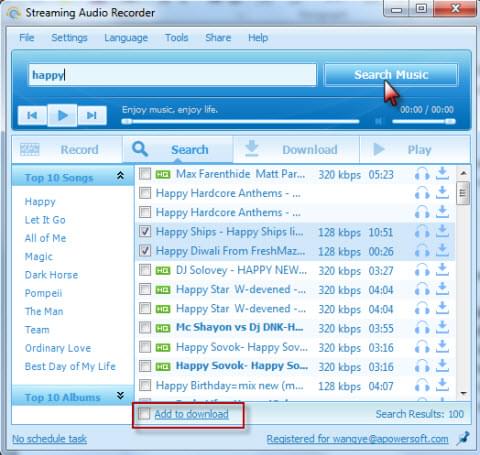Open the Language menu
Screen dimensions: 480x455
(126, 38)
